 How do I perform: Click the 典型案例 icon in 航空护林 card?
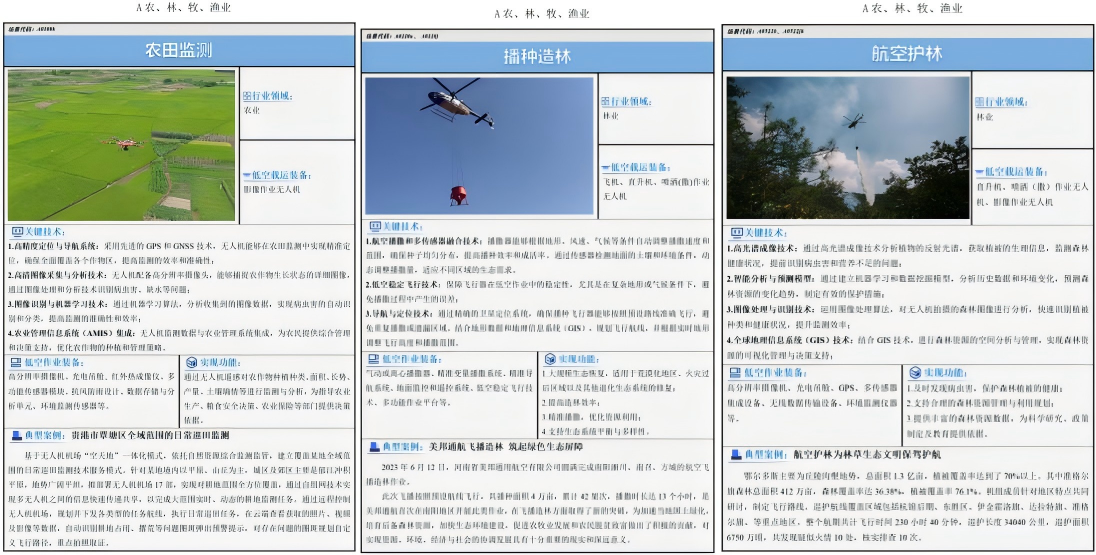coord(735,455)
